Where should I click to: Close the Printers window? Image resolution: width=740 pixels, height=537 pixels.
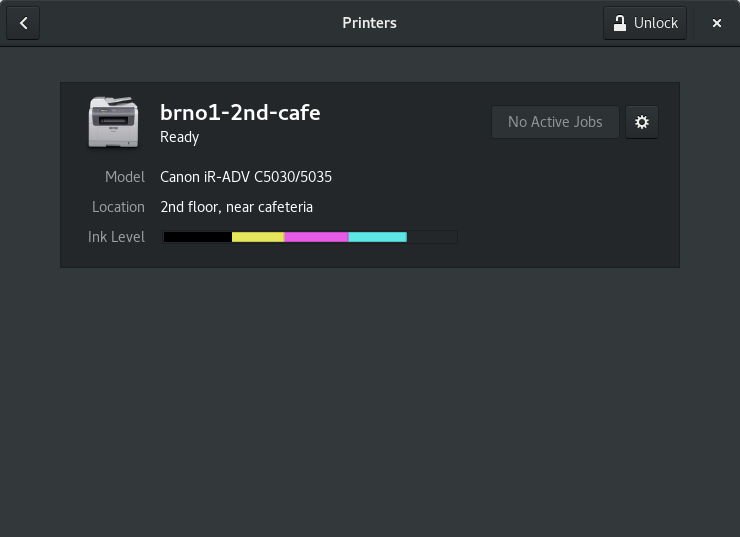(716, 23)
